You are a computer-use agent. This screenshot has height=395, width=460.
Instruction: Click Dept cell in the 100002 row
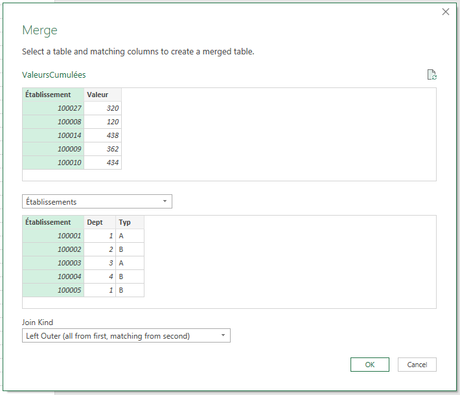coord(100,250)
